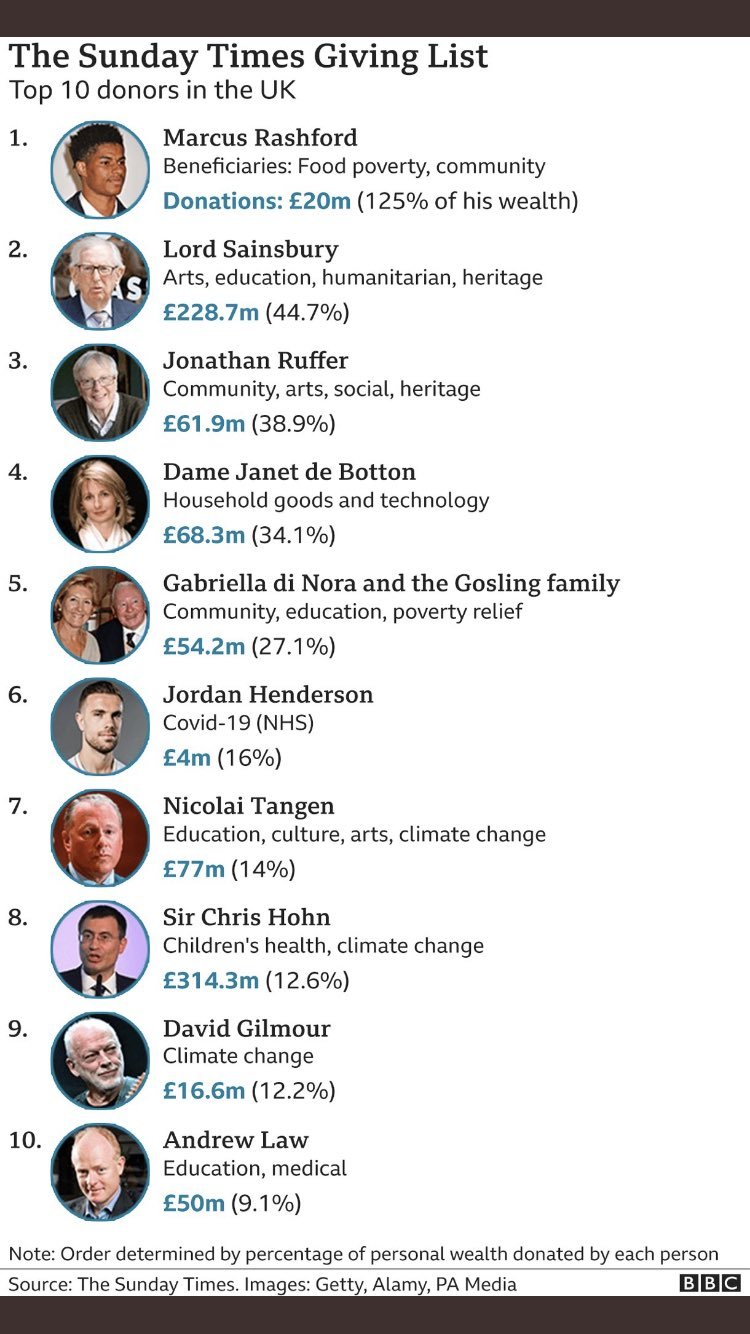Click the "Top 10 donors in the UK" subtitle
The height and width of the screenshot is (1334, 750).
pos(152,90)
